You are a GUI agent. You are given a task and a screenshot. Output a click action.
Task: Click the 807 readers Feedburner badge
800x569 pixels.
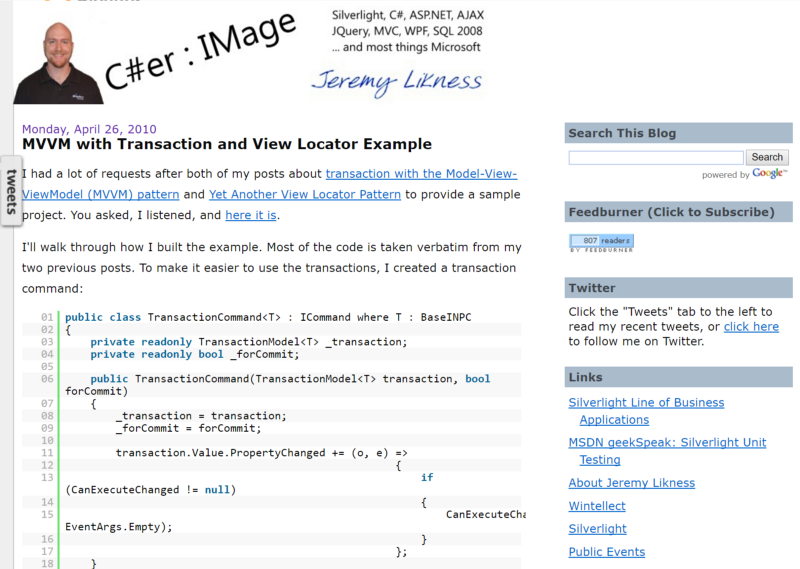click(602, 242)
